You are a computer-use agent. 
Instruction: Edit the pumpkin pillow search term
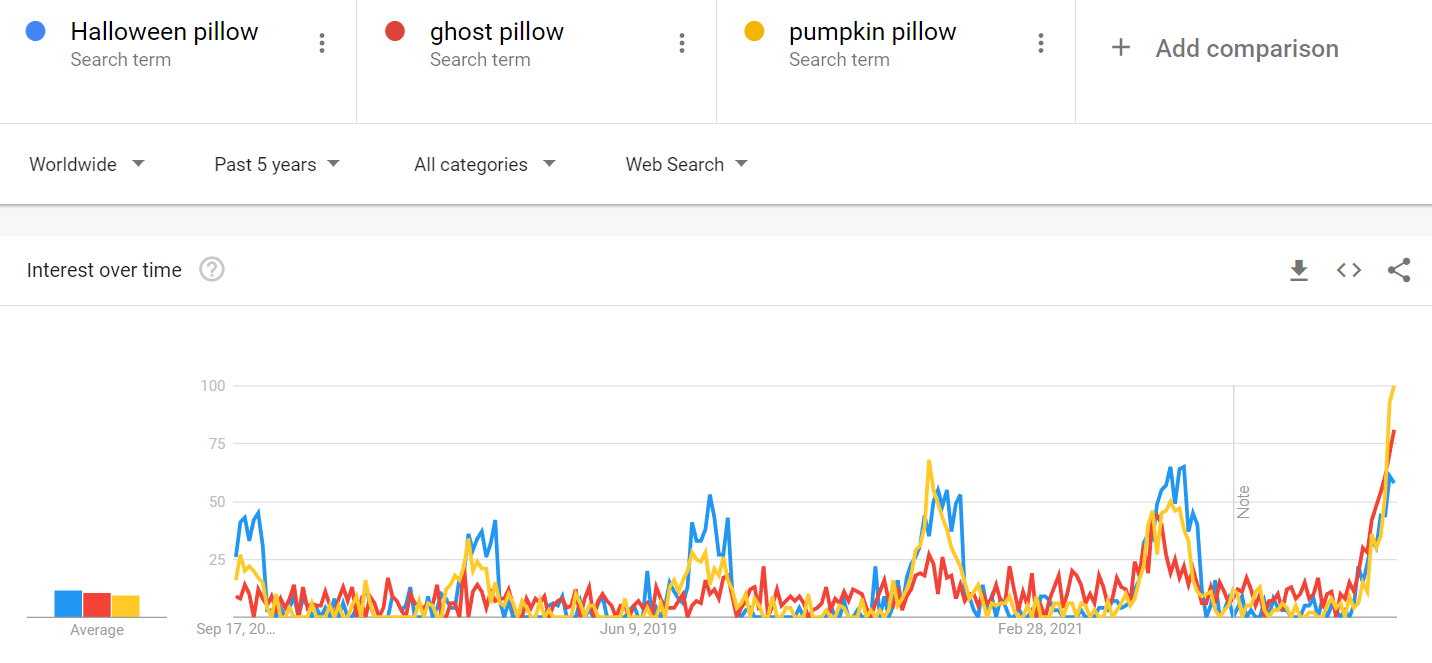click(872, 32)
